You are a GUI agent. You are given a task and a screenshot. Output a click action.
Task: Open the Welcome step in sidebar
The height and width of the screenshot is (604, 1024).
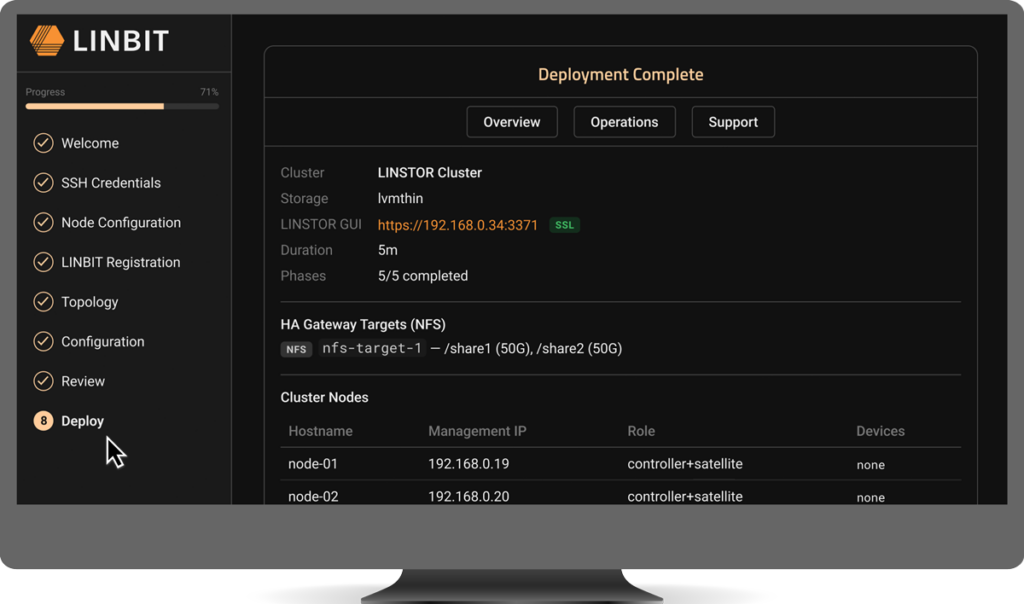click(90, 143)
